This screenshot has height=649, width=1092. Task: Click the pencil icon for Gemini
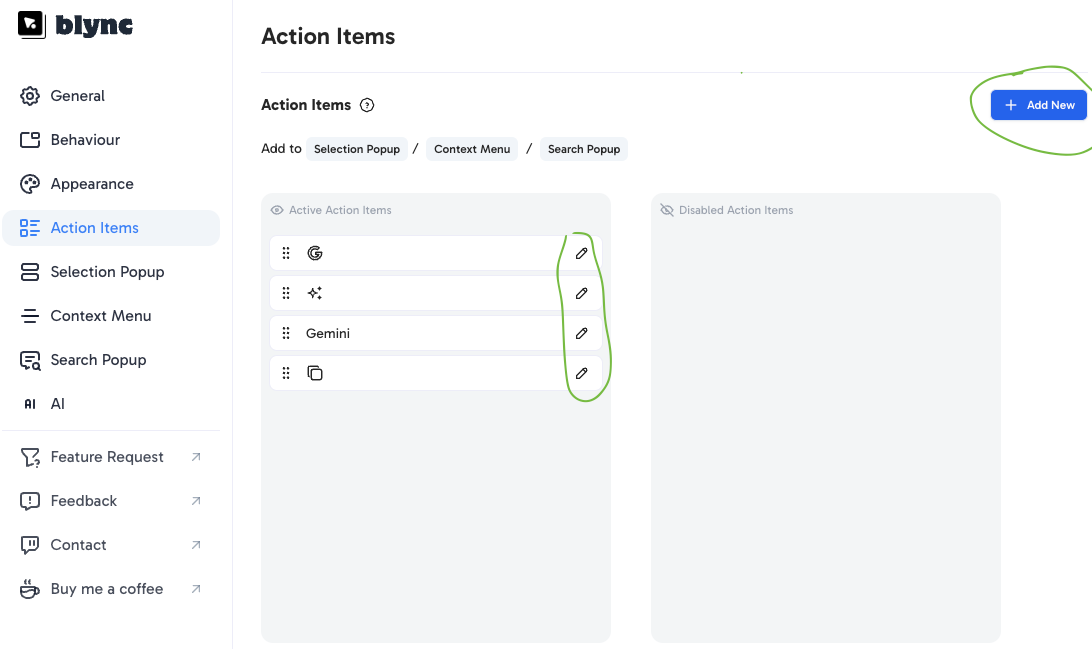coord(581,333)
